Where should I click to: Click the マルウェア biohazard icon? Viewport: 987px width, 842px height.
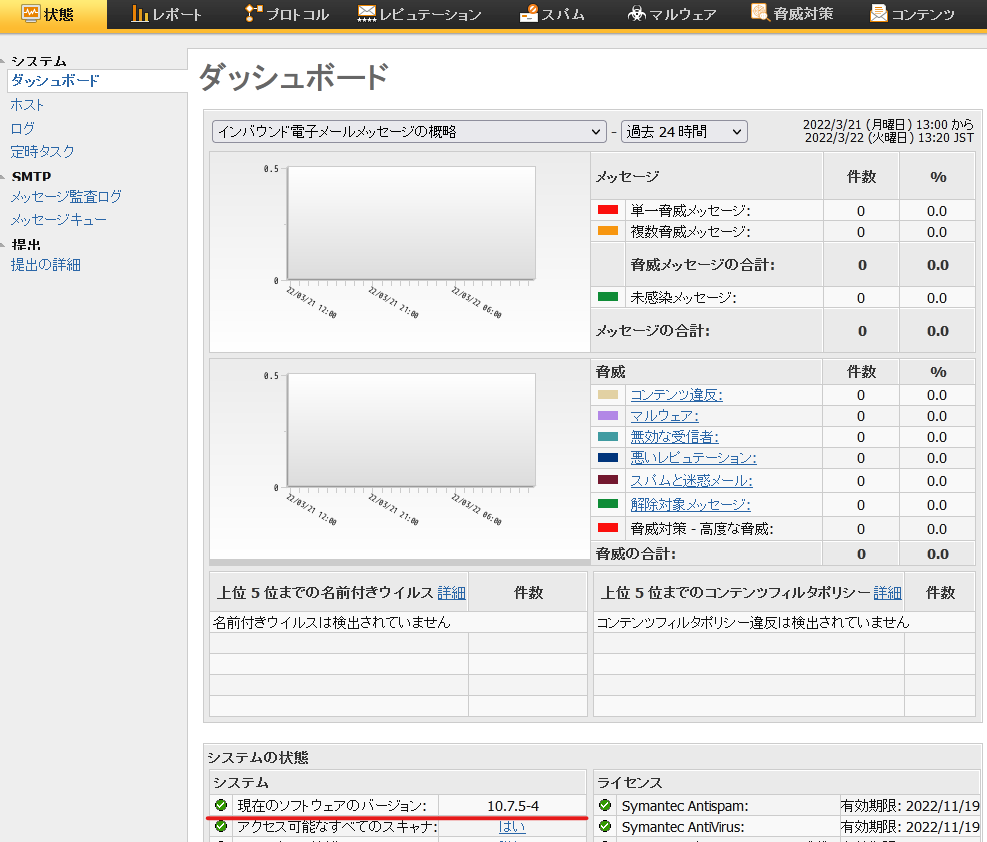point(636,14)
